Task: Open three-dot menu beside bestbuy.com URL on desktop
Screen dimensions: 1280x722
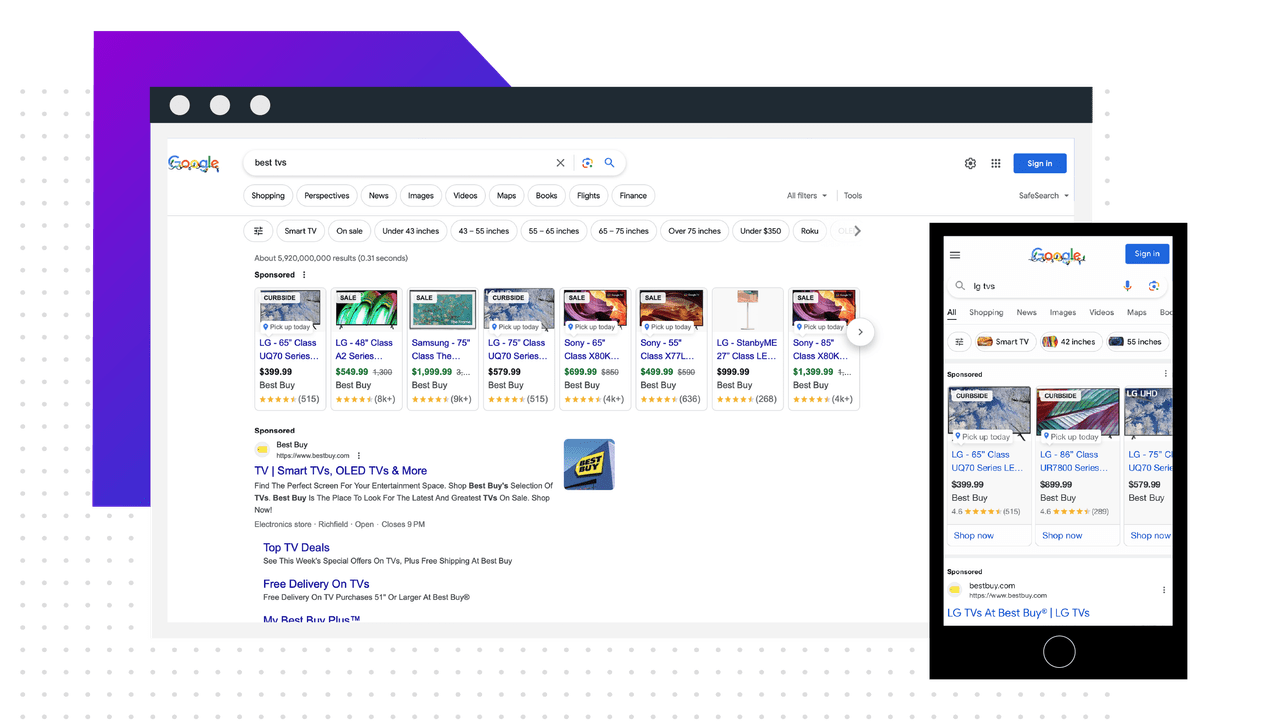Action: [x=359, y=456]
